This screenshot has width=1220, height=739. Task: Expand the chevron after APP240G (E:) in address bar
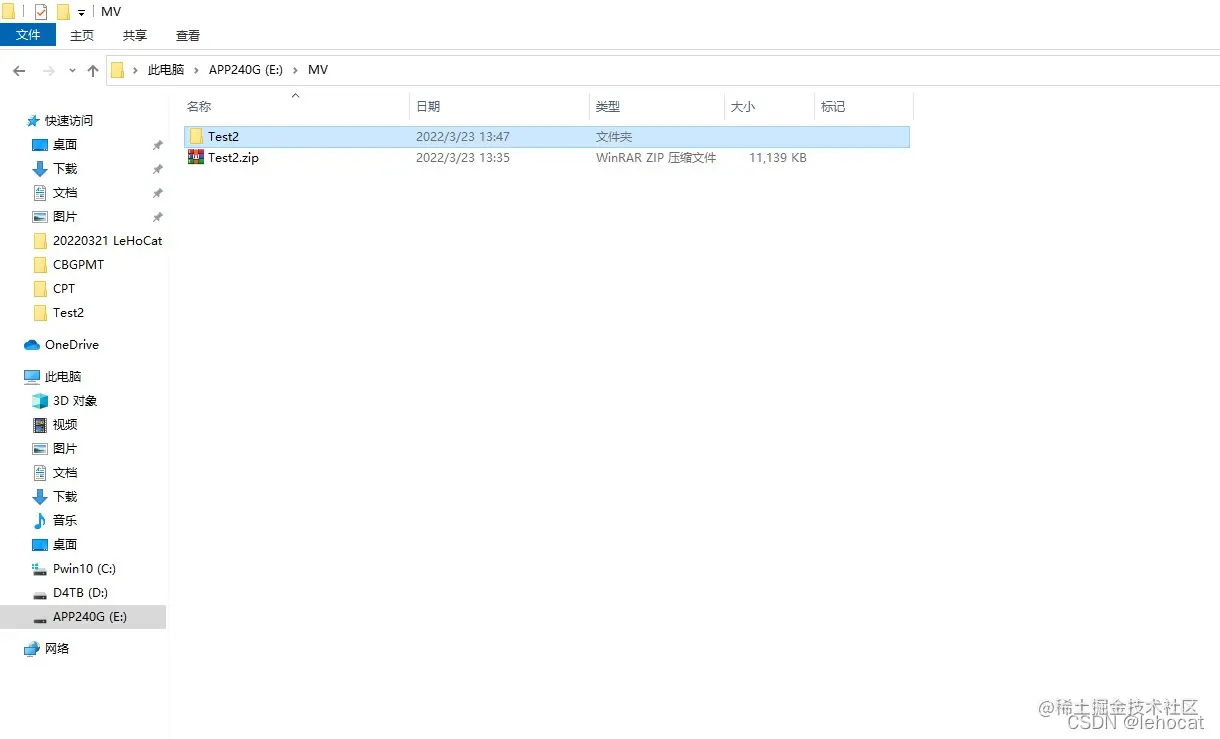296,70
